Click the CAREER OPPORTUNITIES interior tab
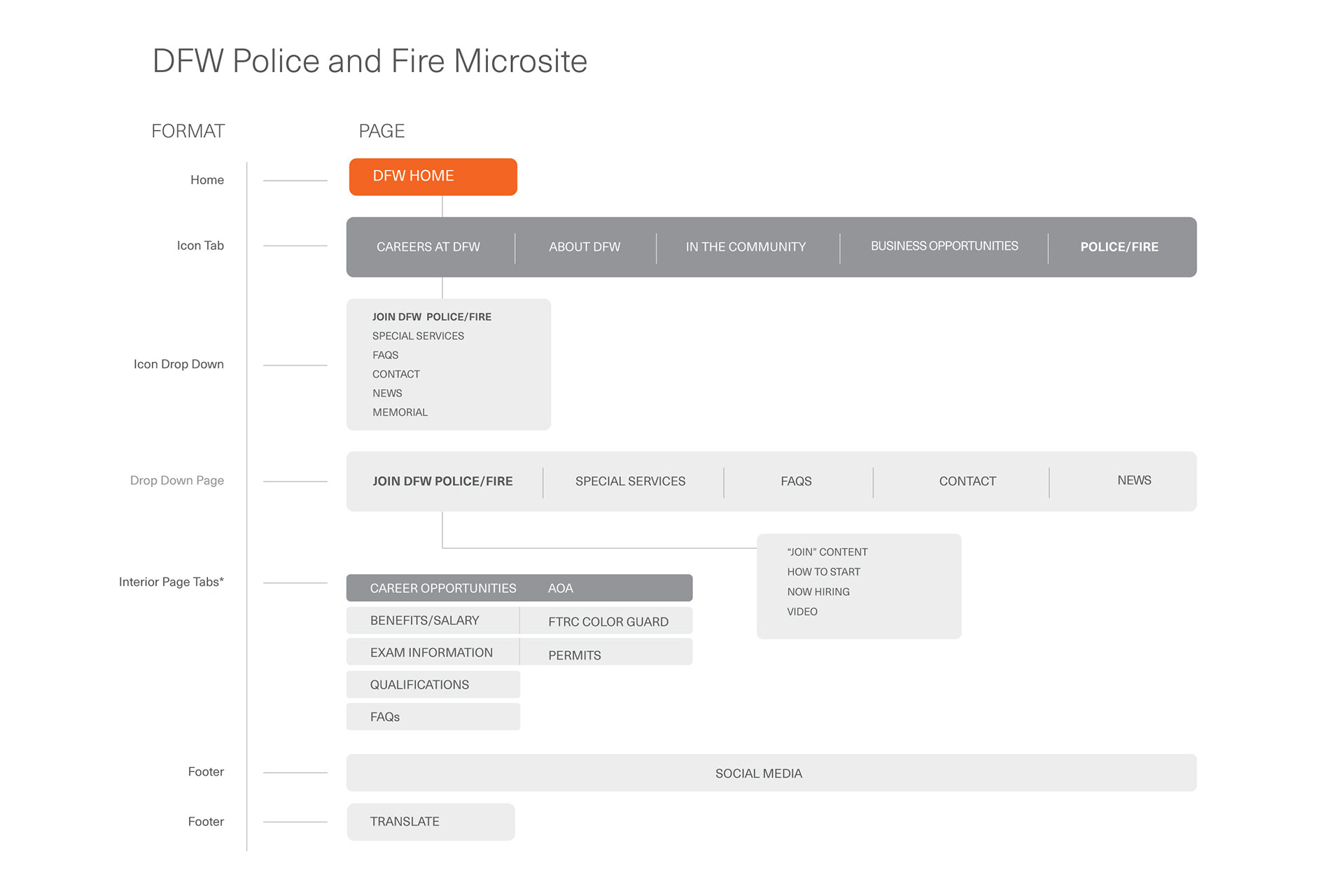Image resolution: width=1344 pixels, height=896 pixels. coord(442,589)
